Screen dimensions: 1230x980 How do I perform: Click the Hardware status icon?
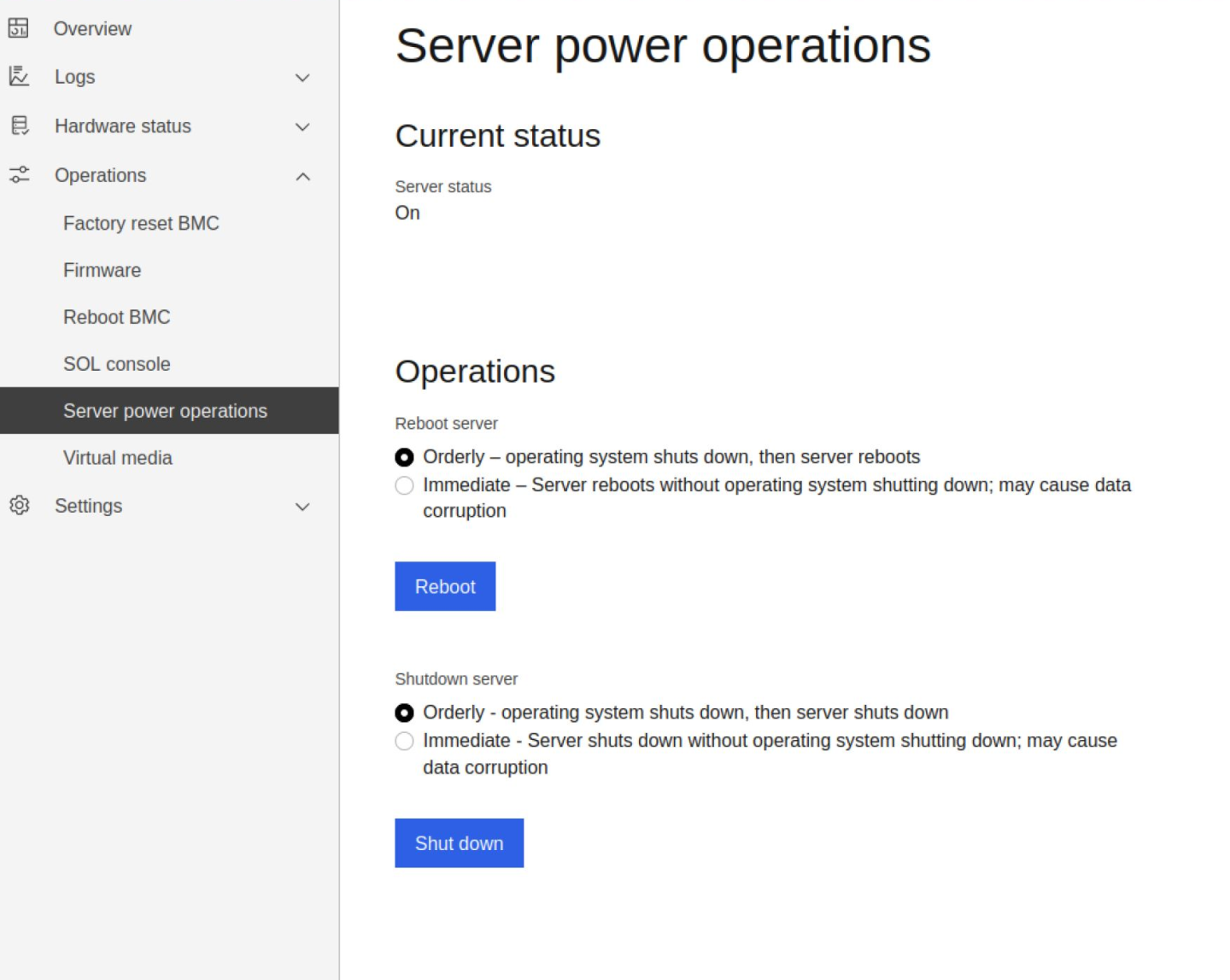pyautogui.click(x=18, y=125)
